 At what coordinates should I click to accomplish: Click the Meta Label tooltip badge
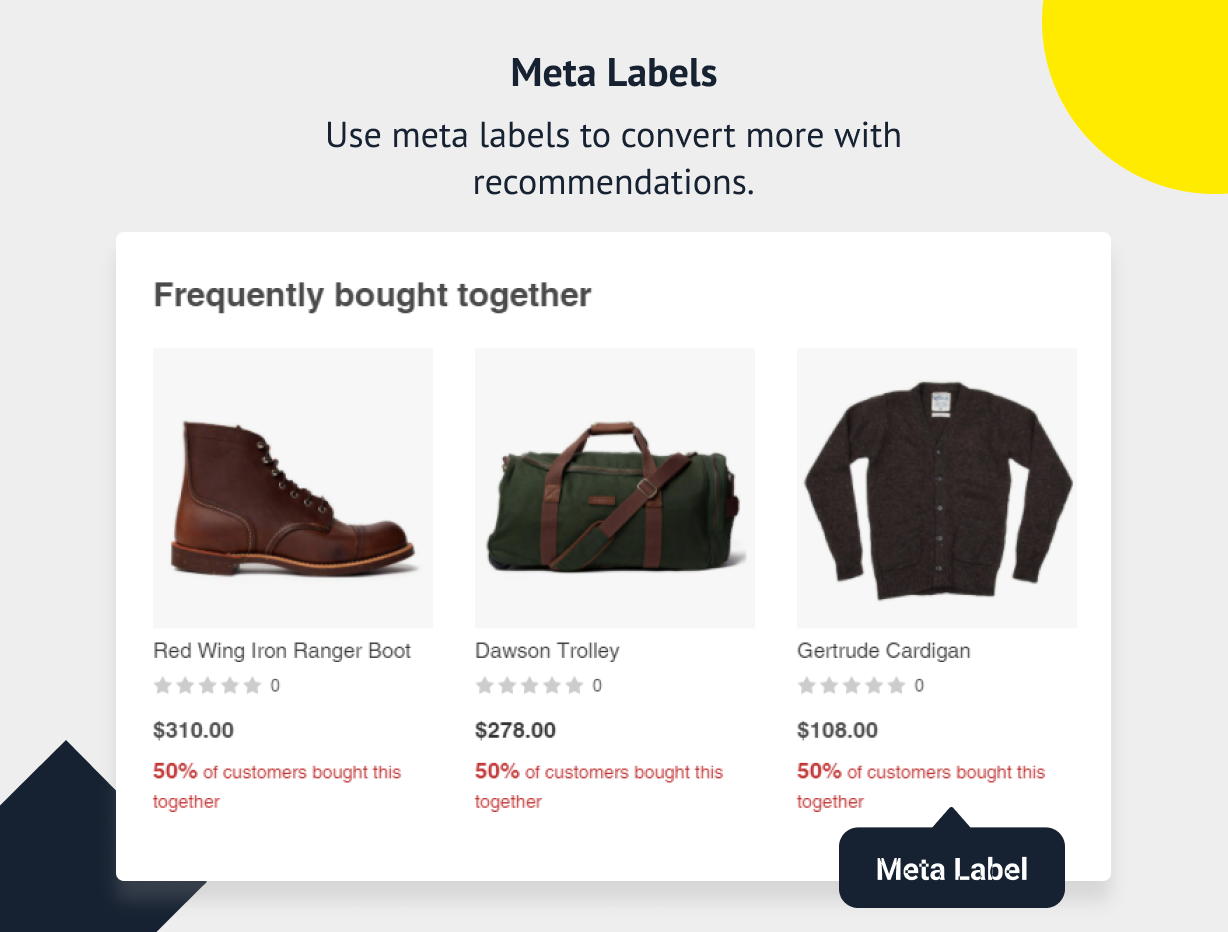pos(951,867)
